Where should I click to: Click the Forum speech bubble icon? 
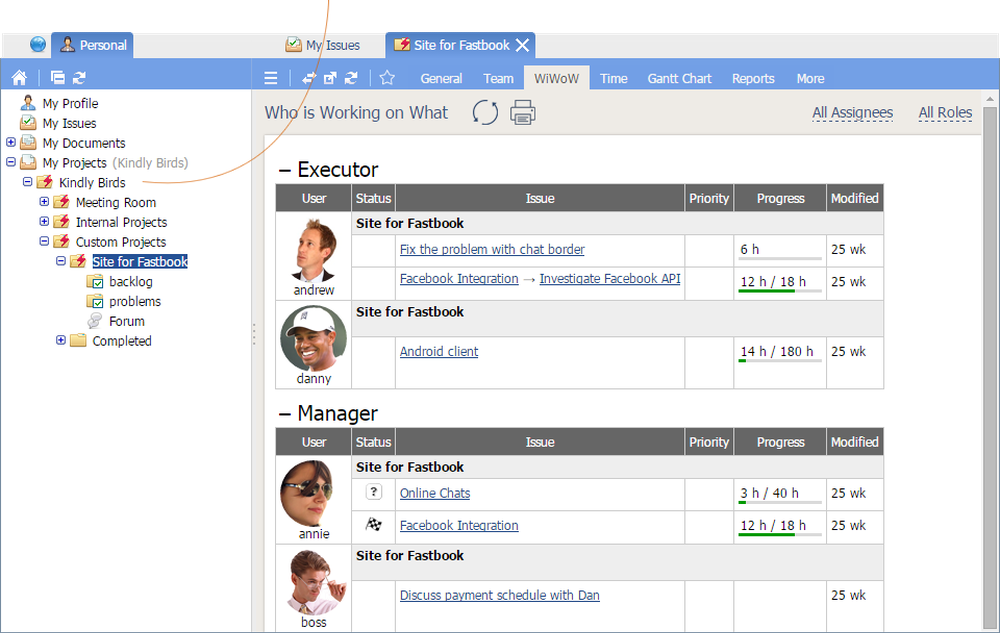[x=94, y=321]
